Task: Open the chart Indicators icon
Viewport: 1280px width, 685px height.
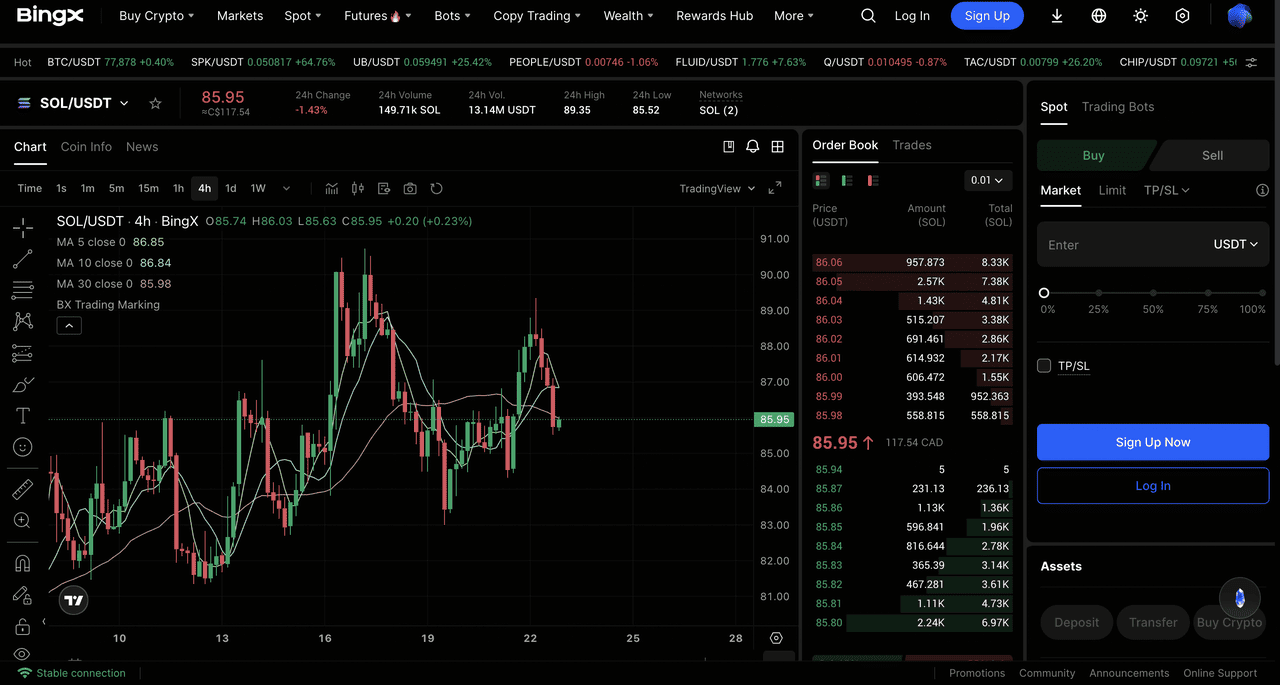Action: (x=332, y=188)
